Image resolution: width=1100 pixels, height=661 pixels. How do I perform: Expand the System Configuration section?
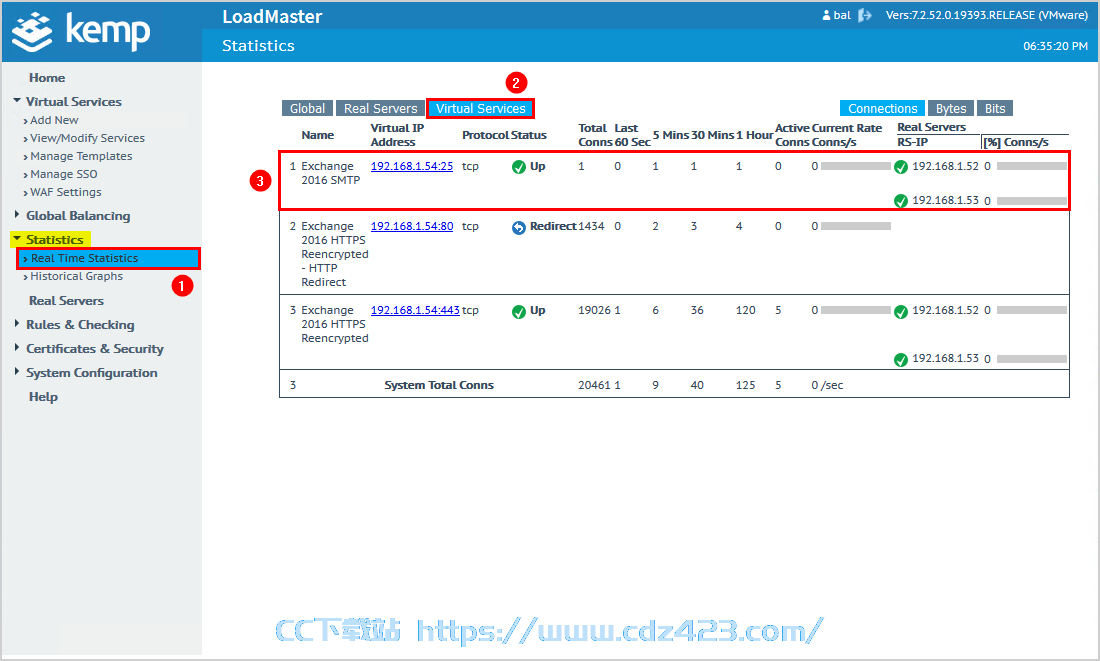pos(17,371)
